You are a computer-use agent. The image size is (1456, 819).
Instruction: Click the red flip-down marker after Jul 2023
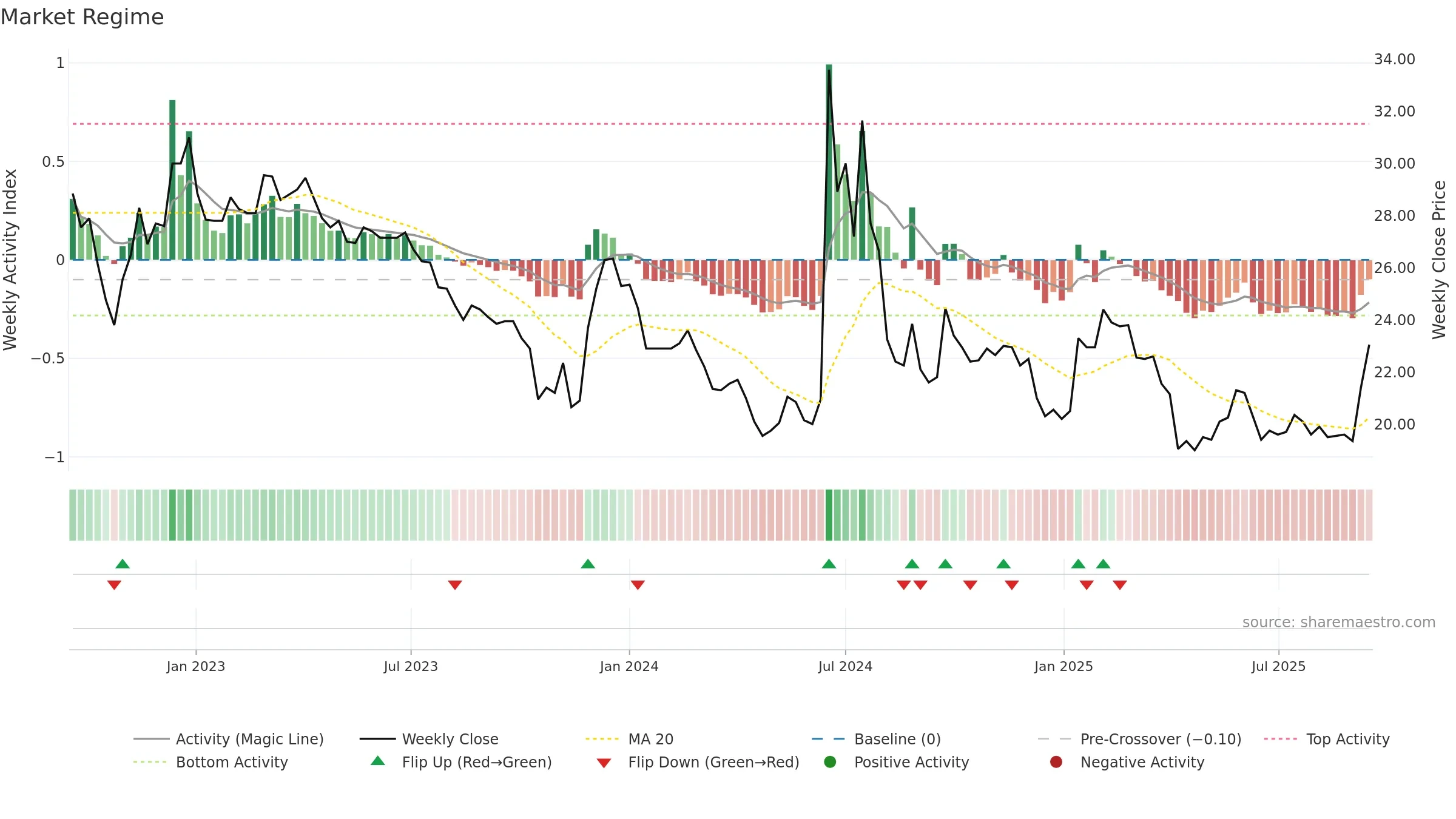click(x=455, y=585)
